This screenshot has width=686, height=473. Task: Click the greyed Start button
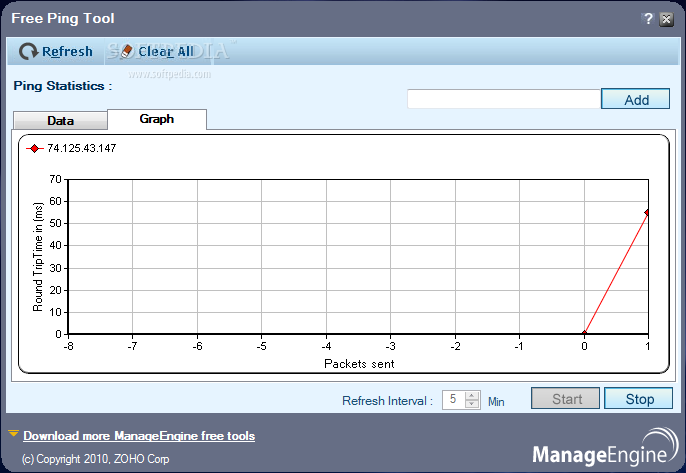565,398
